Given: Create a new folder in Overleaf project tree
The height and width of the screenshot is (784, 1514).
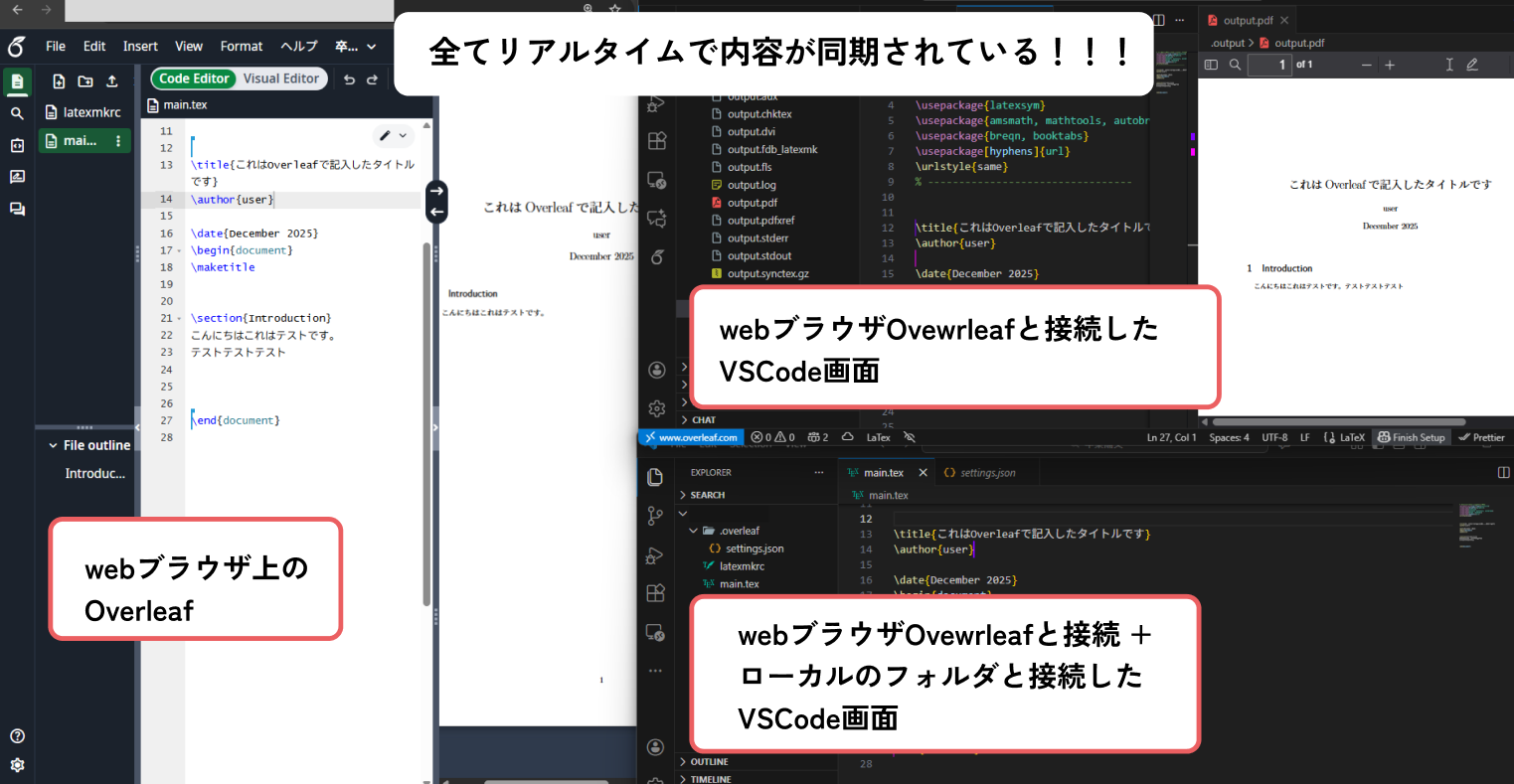Looking at the screenshot, I should 86,79.
